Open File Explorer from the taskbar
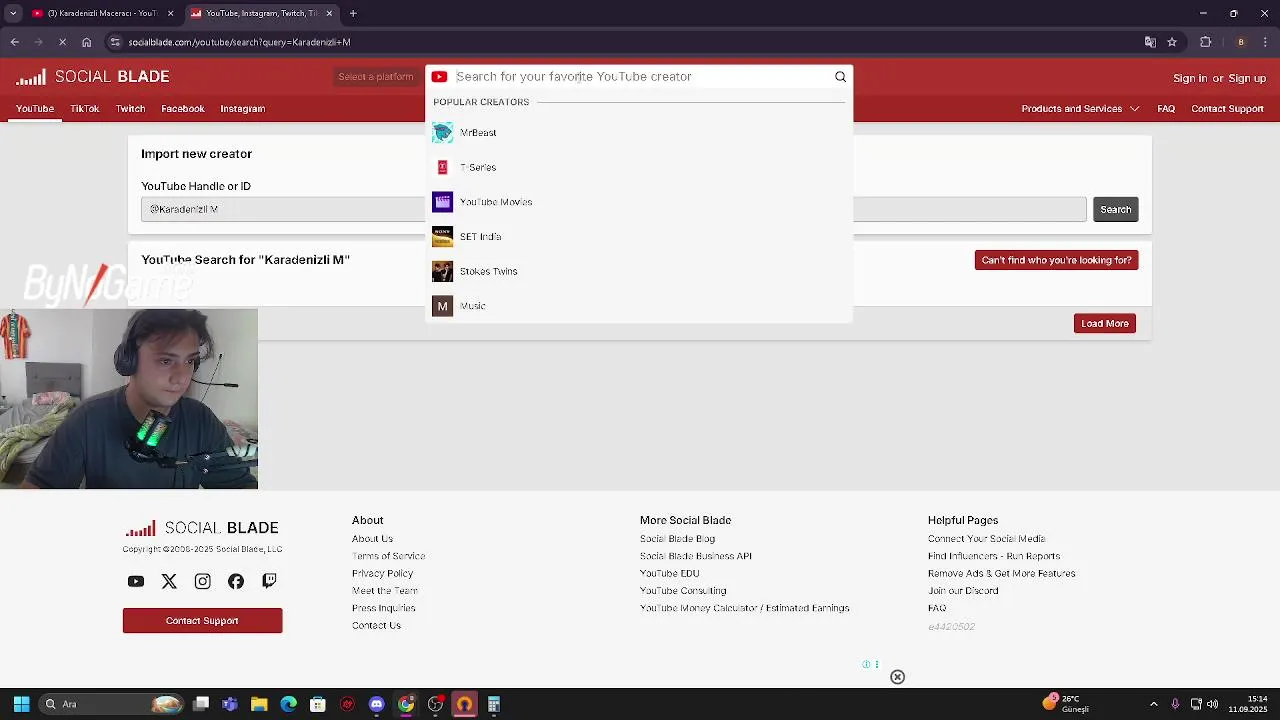Screen dimensions: 1280x720 click(259, 704)
